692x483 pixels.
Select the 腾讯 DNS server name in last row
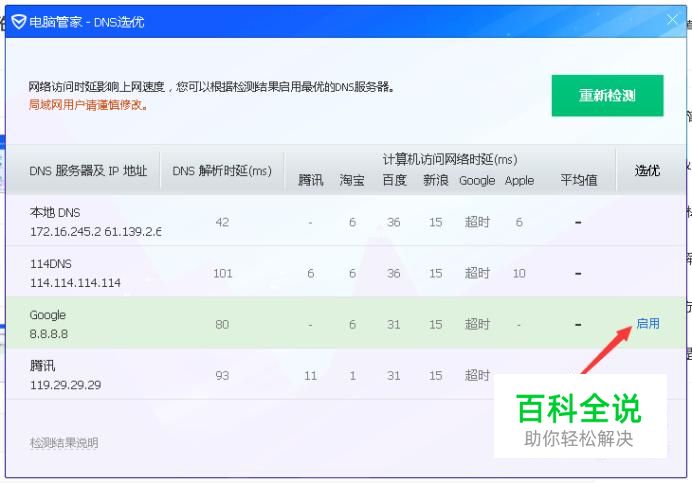tap(42, 366)
